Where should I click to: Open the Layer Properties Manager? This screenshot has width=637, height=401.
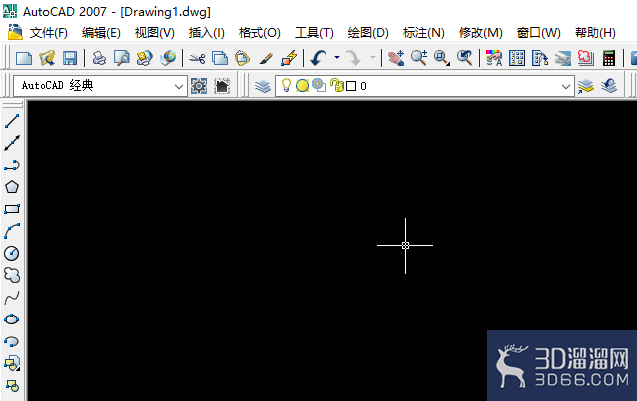(x=263, y=86)
